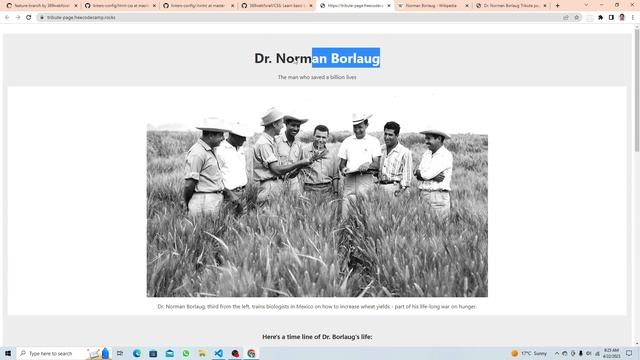Open the taskbar clock and date
This screenshot has width=640, height=360.
click(x=611, y=353)
